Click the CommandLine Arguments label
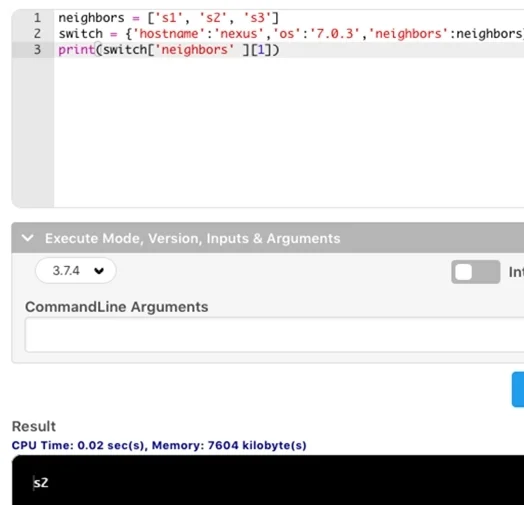The image size is (524, 505). pyautogui.click(x=117, y=307)
